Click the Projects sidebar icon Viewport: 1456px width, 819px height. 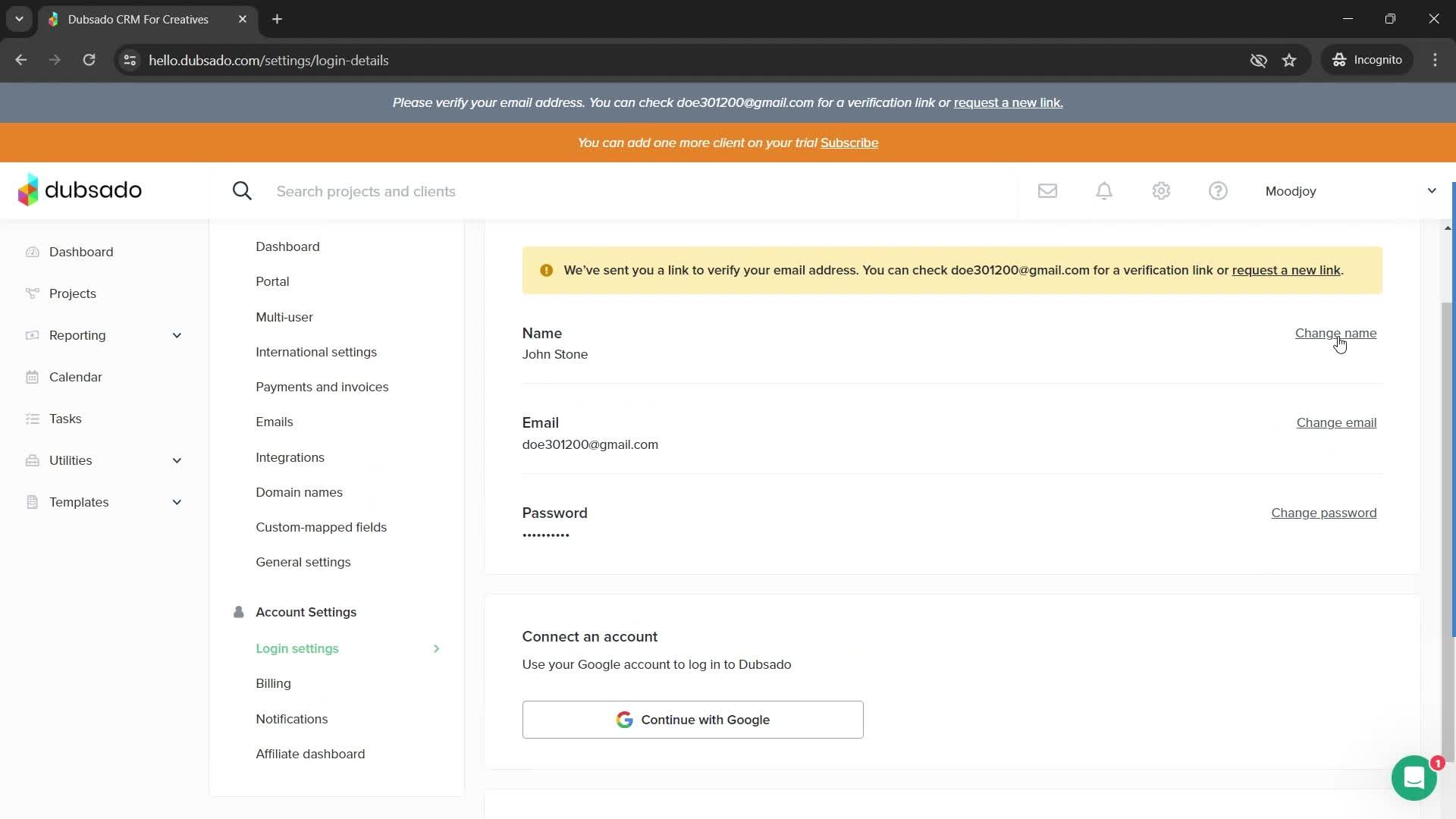point(32,293)
